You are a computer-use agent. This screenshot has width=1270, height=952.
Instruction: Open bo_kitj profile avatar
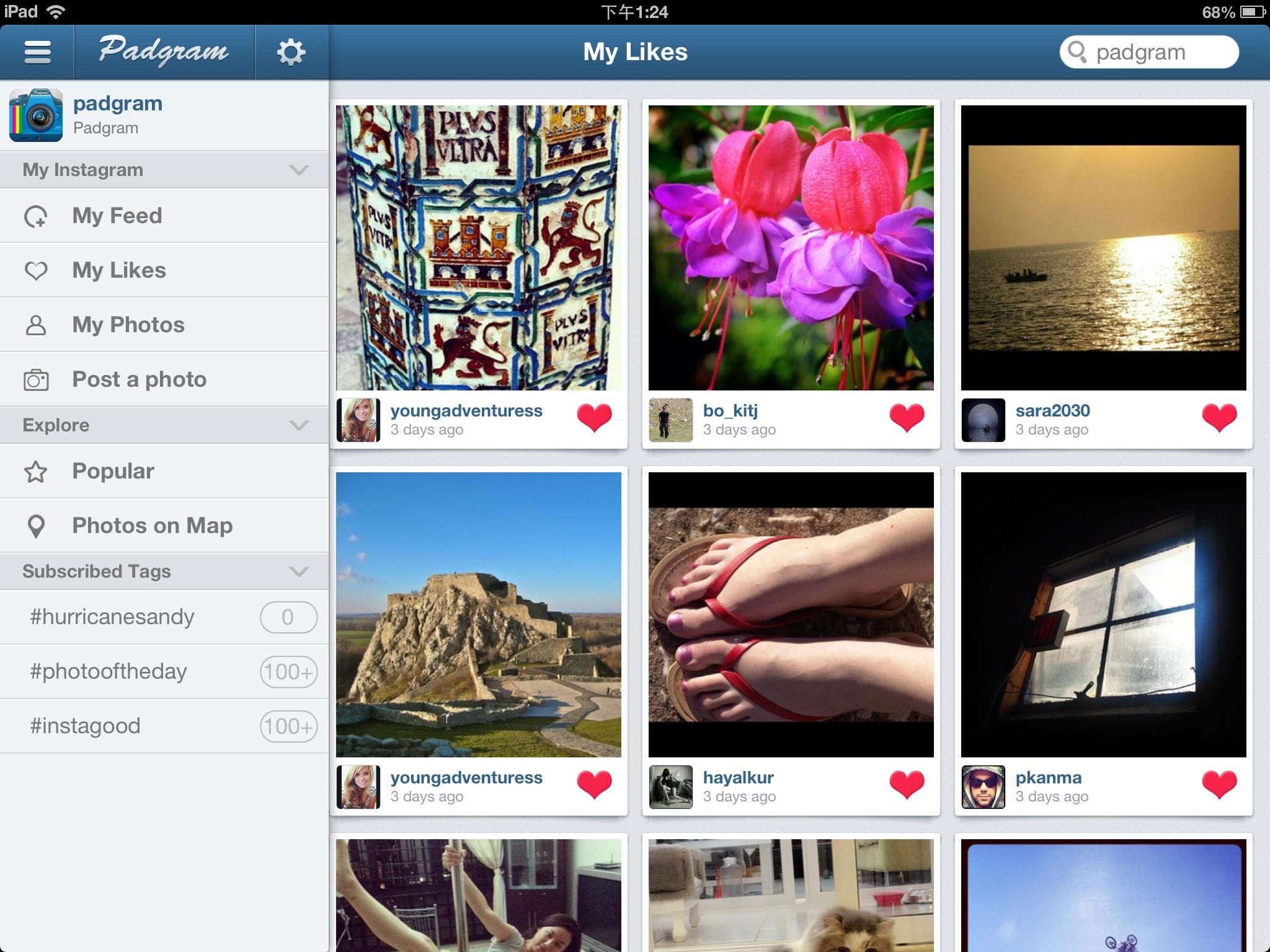point(671,420)
